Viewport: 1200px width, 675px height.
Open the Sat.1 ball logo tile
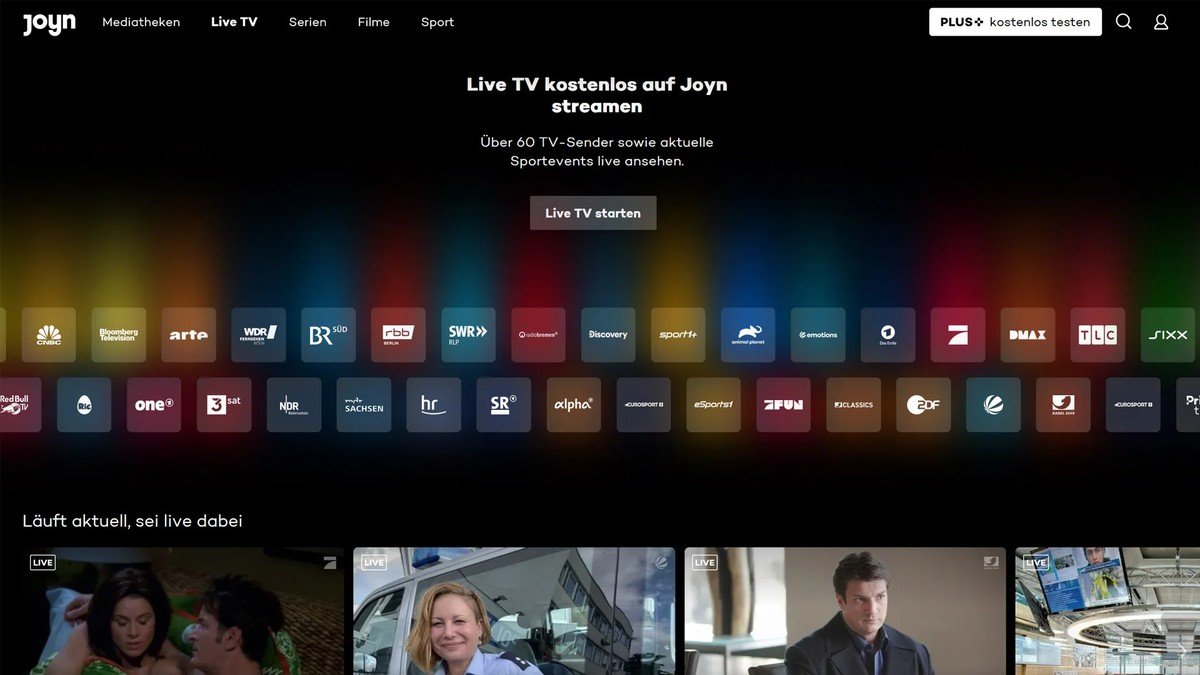click(x=994, y=405)
